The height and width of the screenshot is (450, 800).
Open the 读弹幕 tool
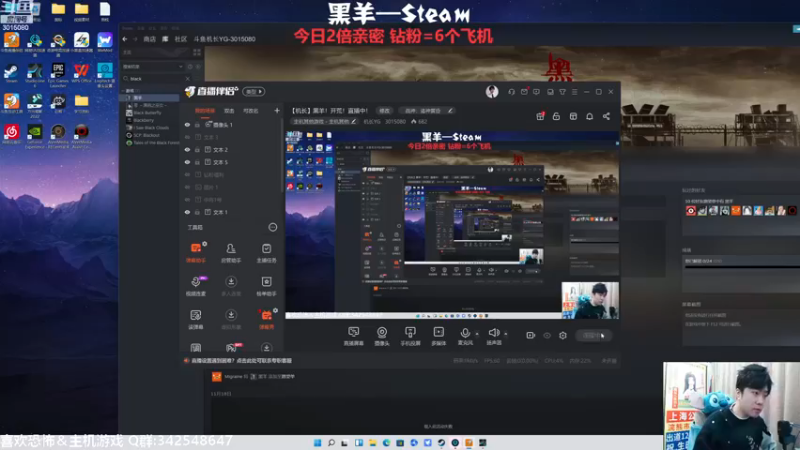point(196,319)
